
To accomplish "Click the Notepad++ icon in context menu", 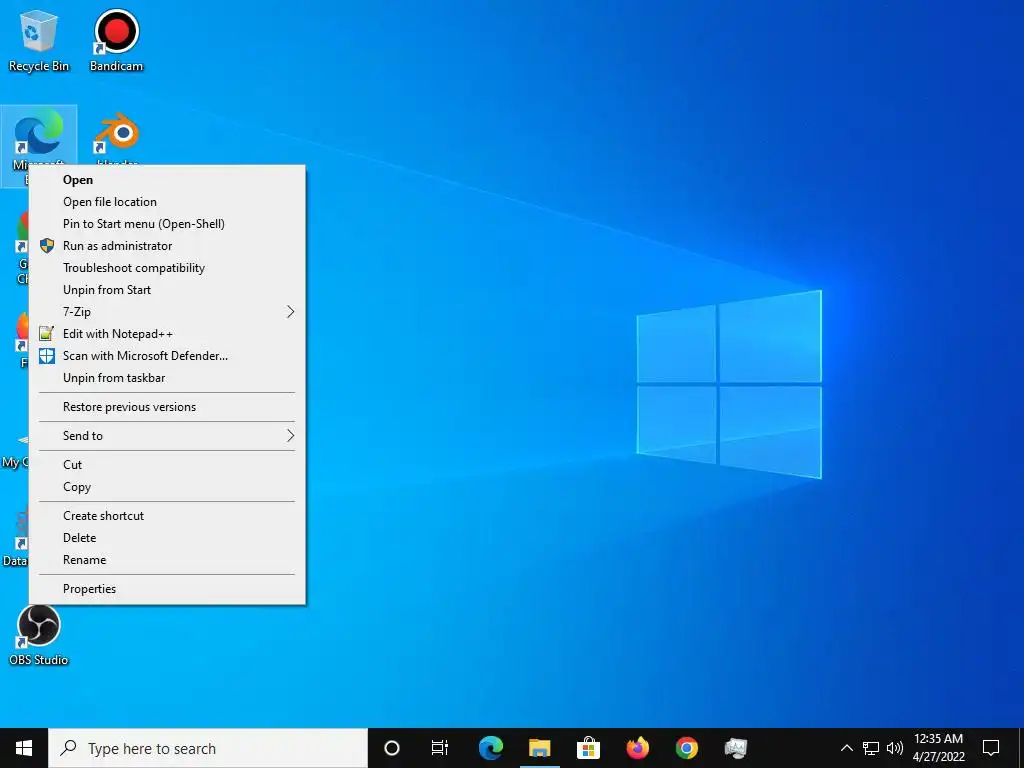I will (x=46, y=334).
